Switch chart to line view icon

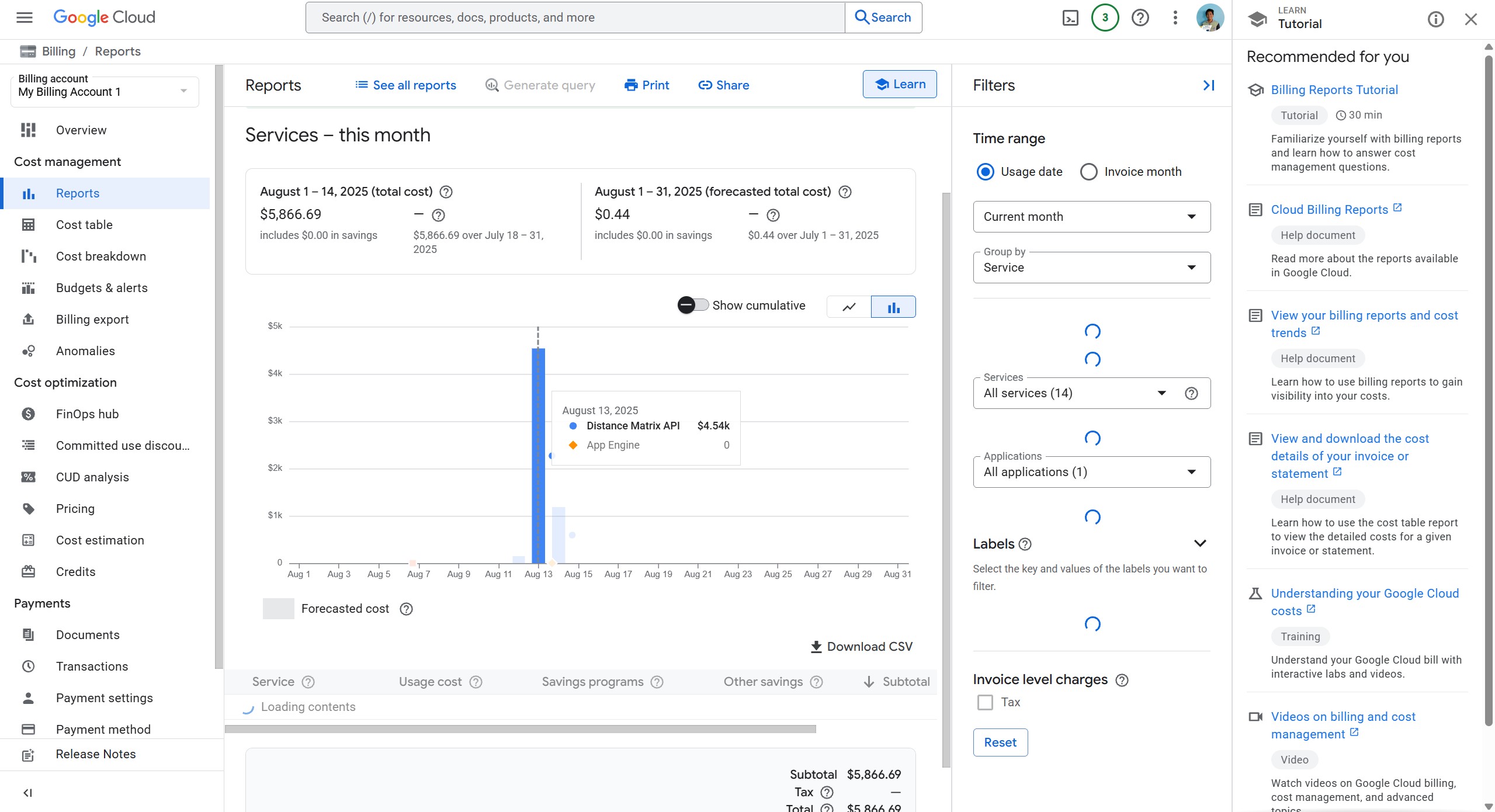click(x=849, y=307)
